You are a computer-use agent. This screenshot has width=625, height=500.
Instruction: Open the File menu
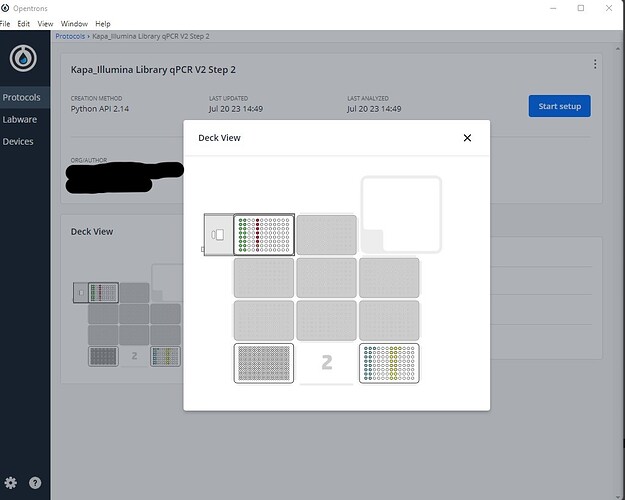click(5, 24)
